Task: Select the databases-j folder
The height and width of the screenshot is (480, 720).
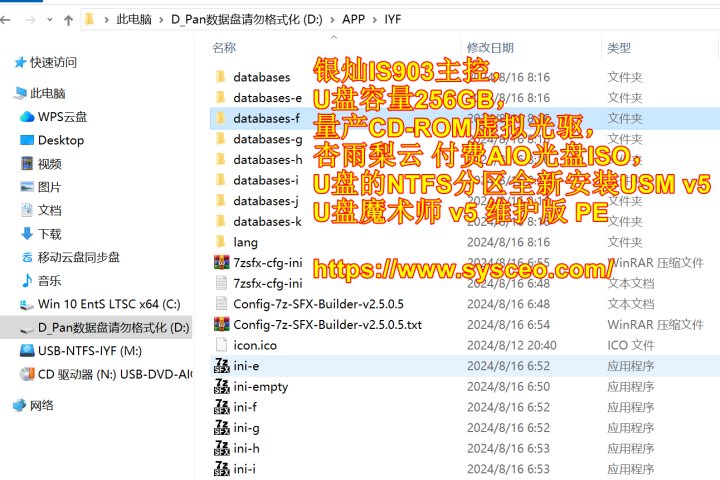Action: [266, 201]
